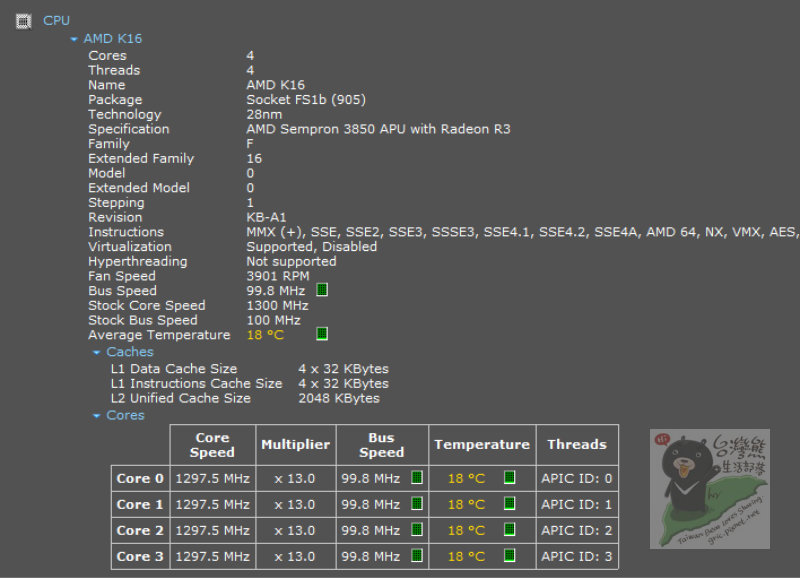This screenshot has width=800, height=579.
Task: Click the 28nm technology value
Action: [x=264, y=114]
